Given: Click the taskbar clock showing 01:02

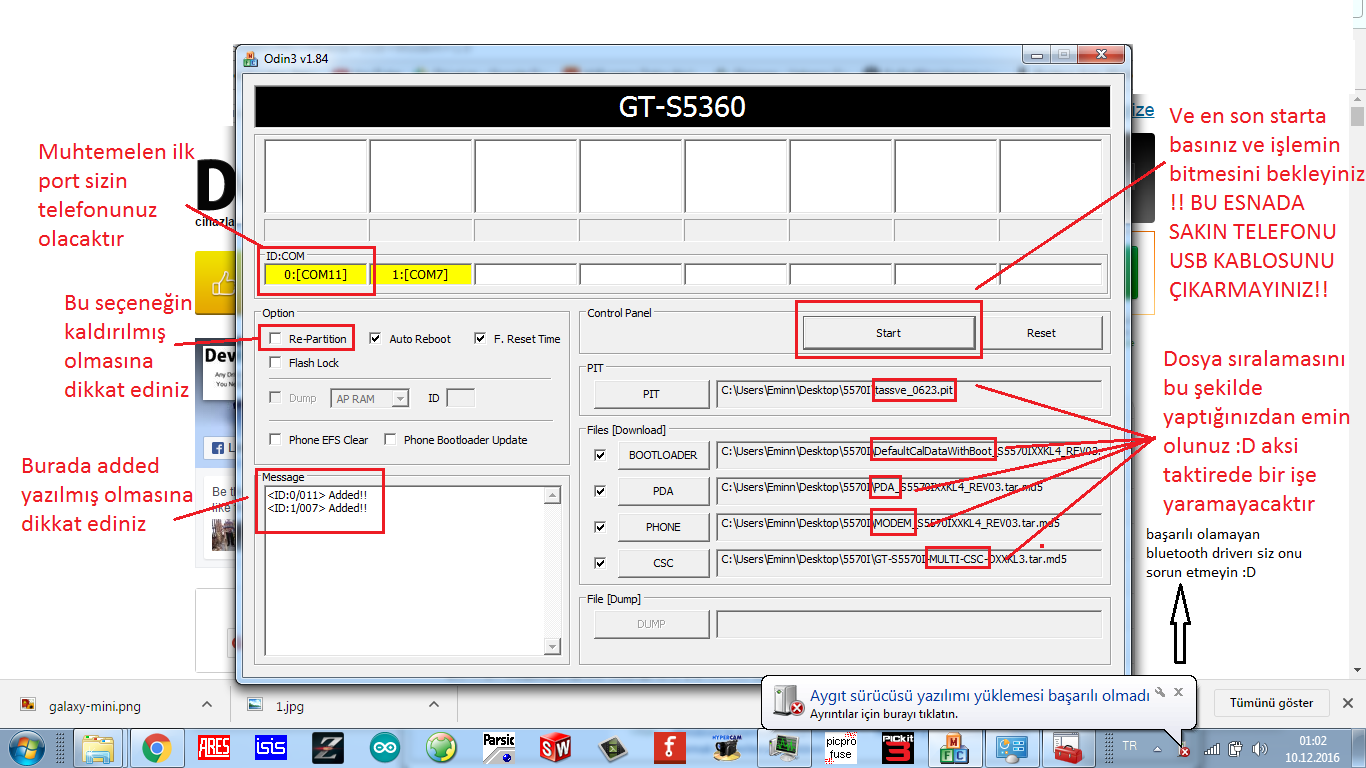Looking at the screenshot, I should [1313, 741].
